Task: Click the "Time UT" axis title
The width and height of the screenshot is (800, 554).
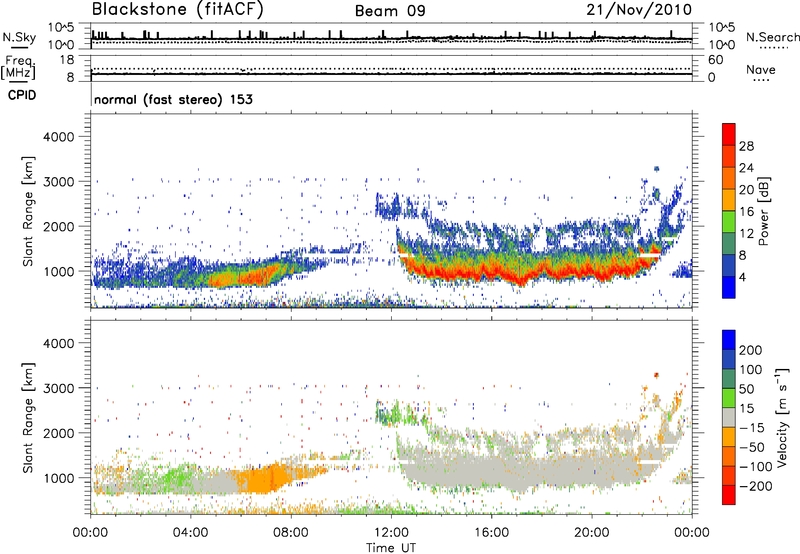Action: pyautogui.click(x=391, y=548)
